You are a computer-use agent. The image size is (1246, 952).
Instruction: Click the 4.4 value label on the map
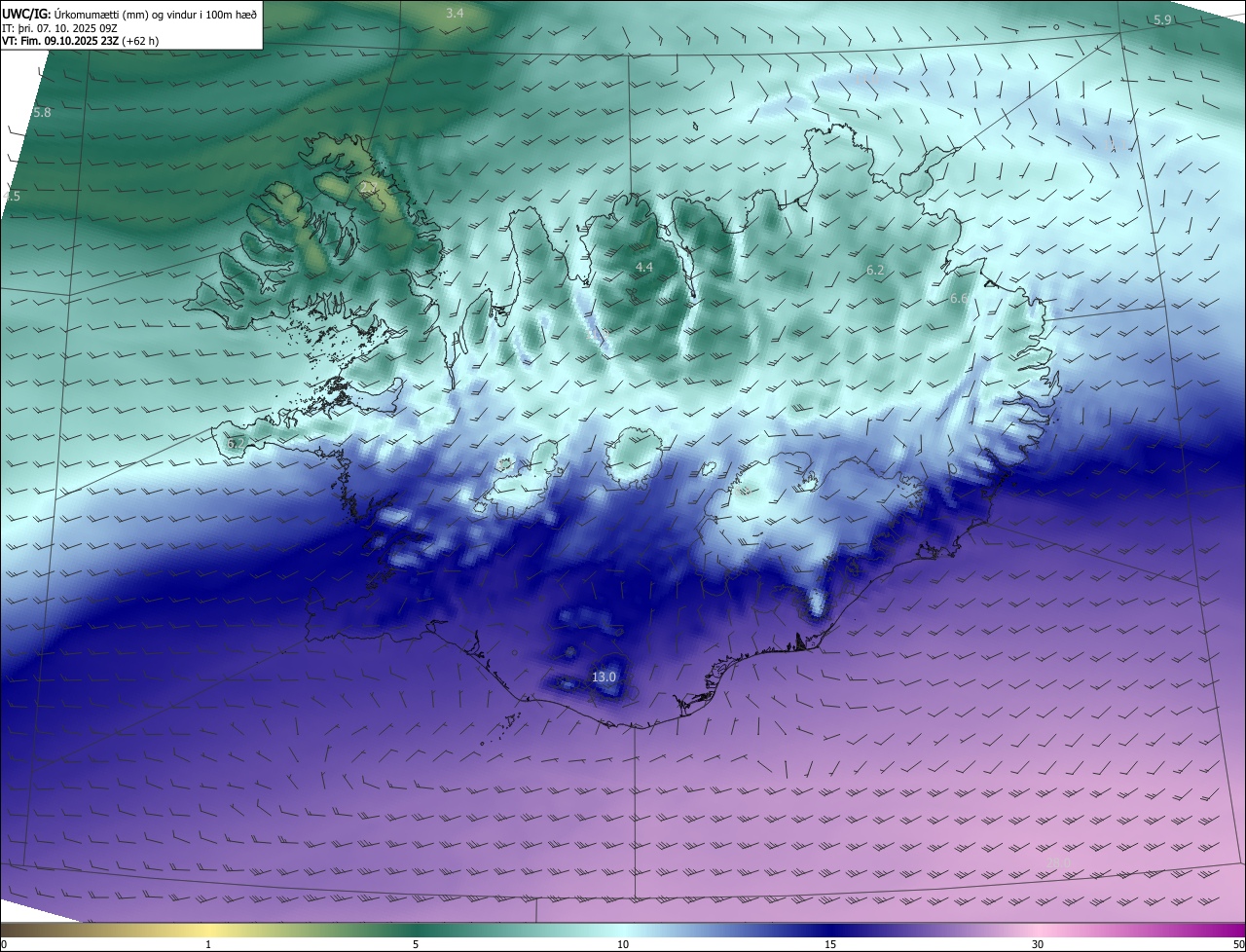[643, 268]
